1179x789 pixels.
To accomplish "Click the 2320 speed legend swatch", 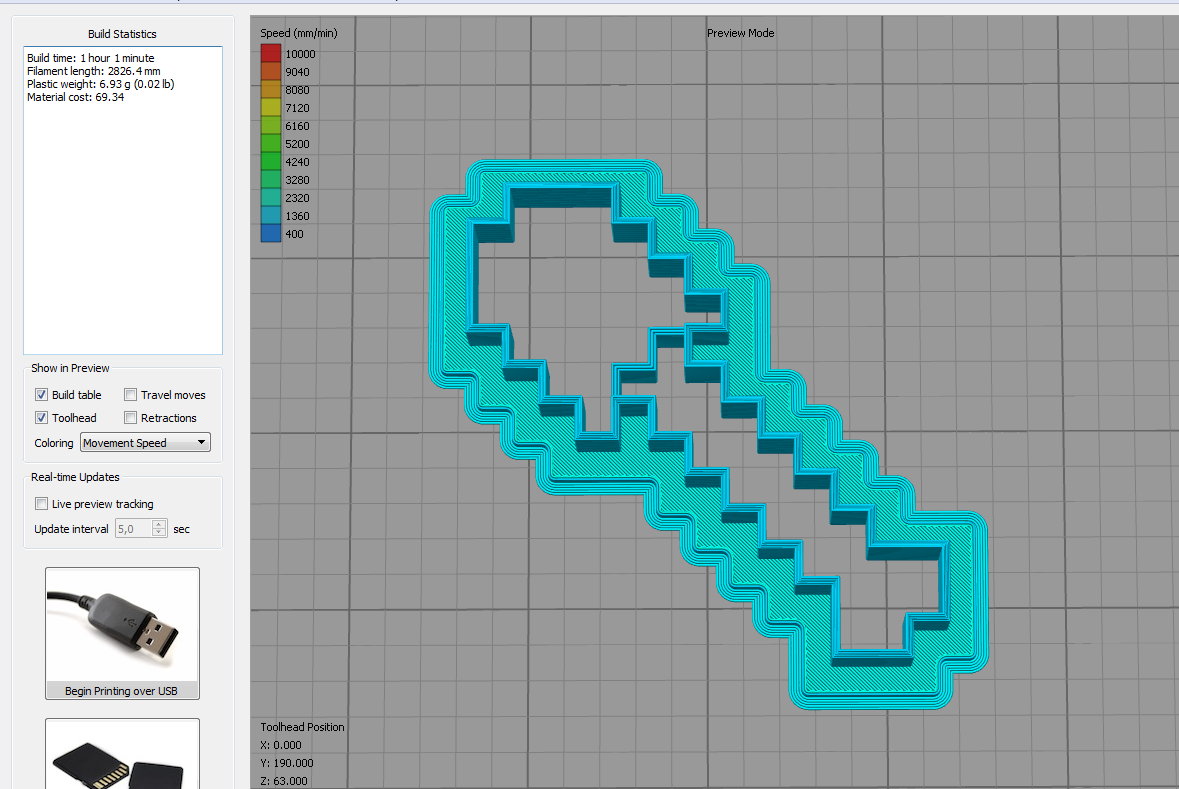I will [x=271, y=198].
